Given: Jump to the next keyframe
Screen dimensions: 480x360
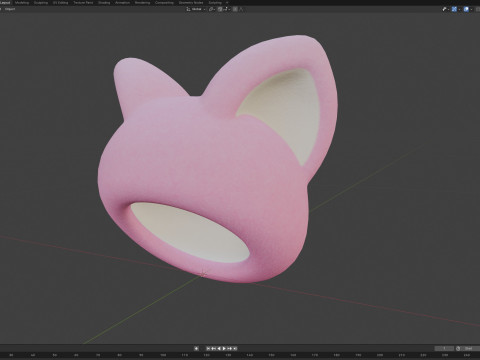Looking at the screenshot, I should pyautogui.click(x=229, y=348).
